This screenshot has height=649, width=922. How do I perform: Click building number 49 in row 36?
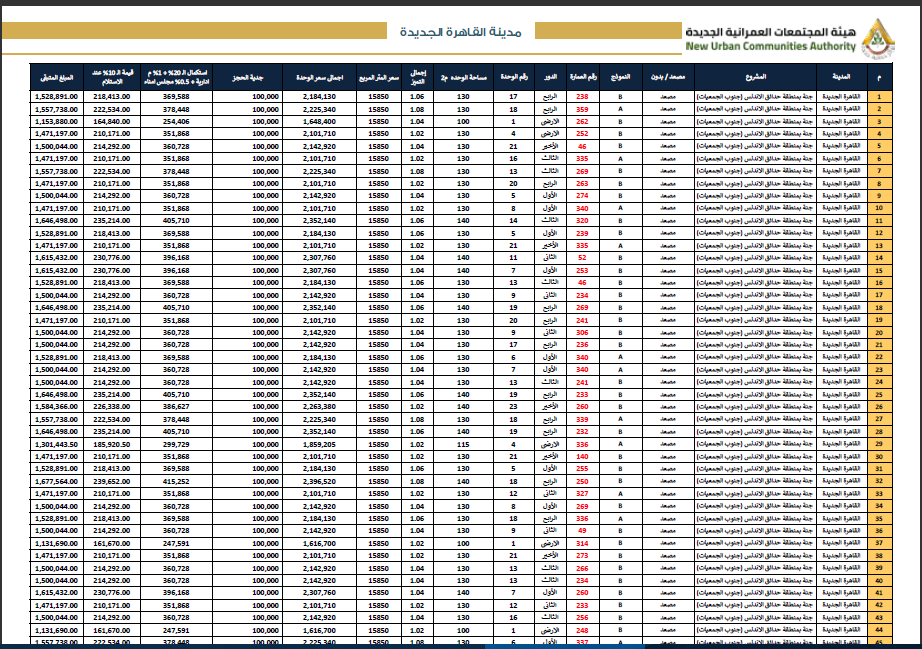point(582,531)
